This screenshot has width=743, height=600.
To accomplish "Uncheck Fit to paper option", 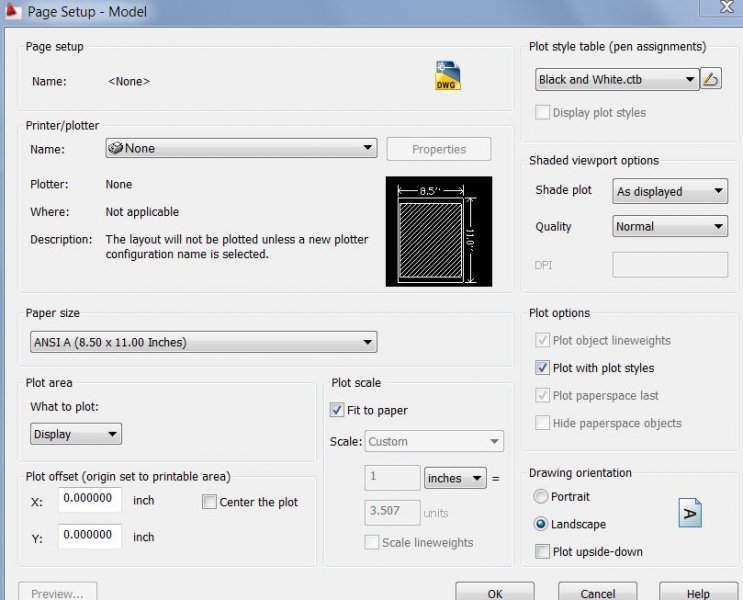I will click(336, 410).
